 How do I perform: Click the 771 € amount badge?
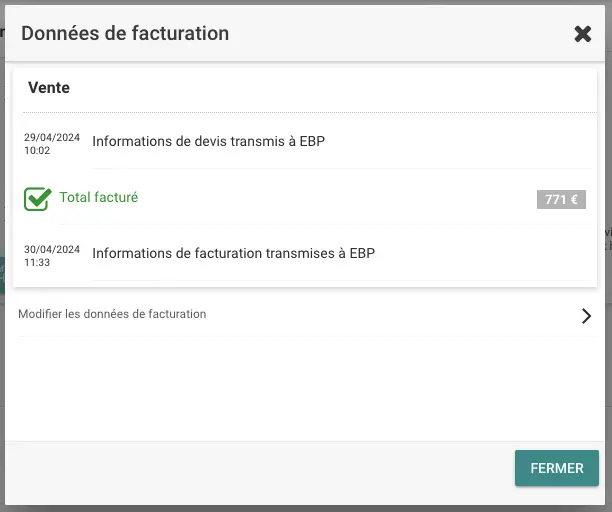click(x=561, y=199)
